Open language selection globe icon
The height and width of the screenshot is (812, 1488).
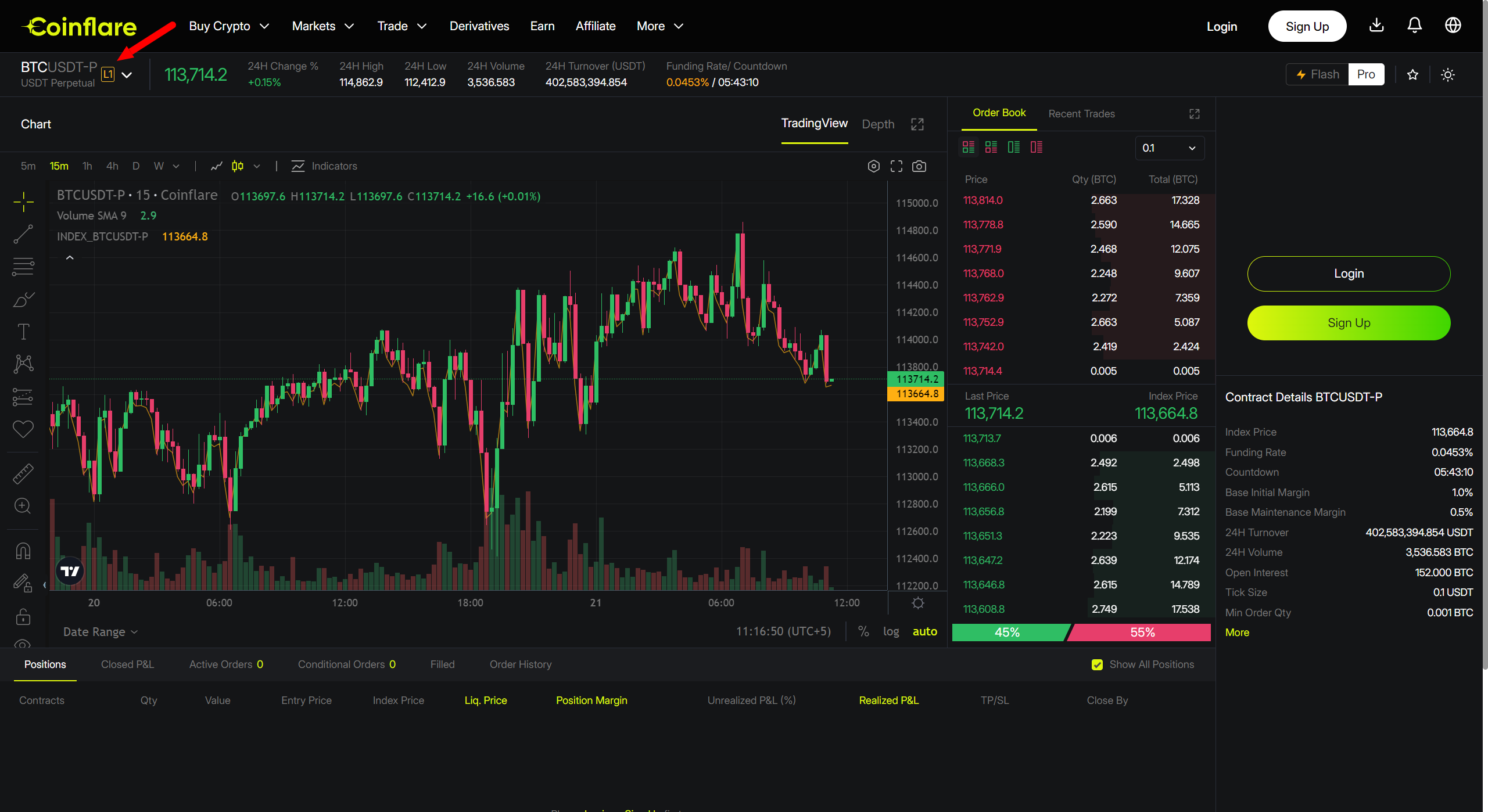pyautogui.click(x=1453, y=26)
